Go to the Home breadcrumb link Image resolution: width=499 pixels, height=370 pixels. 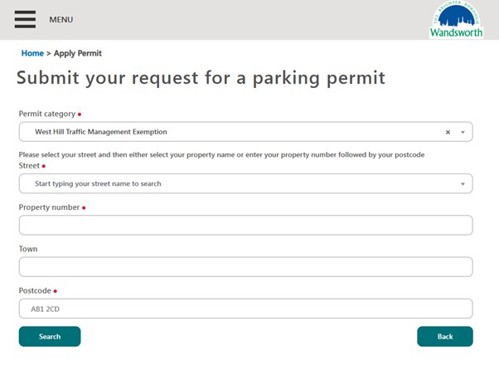(32, 53)
